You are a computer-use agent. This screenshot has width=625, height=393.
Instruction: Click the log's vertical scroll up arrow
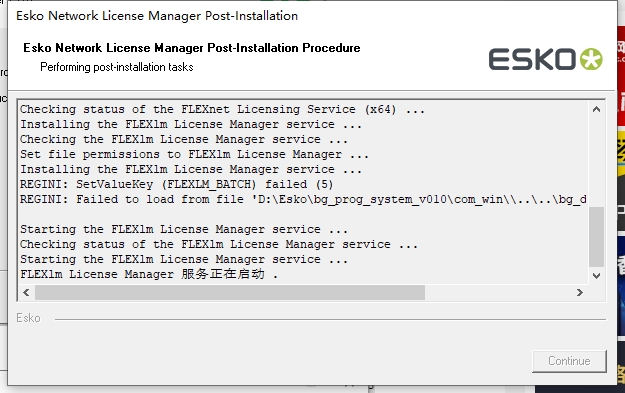point(596,109)
